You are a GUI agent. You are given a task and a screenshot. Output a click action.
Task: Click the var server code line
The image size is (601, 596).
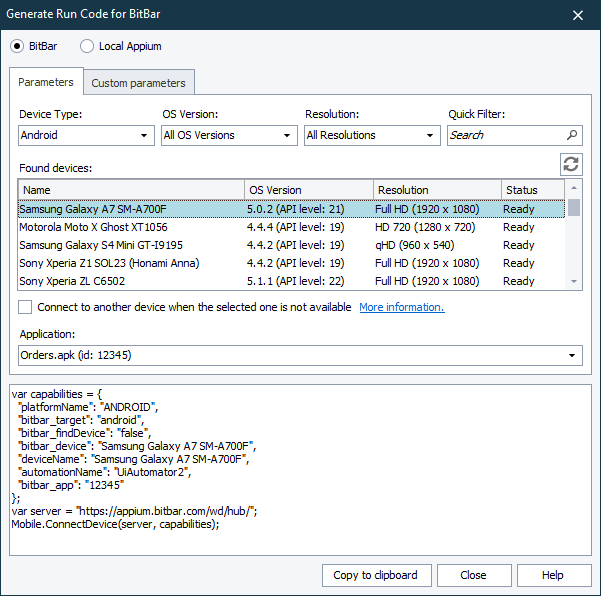point(134,511)
